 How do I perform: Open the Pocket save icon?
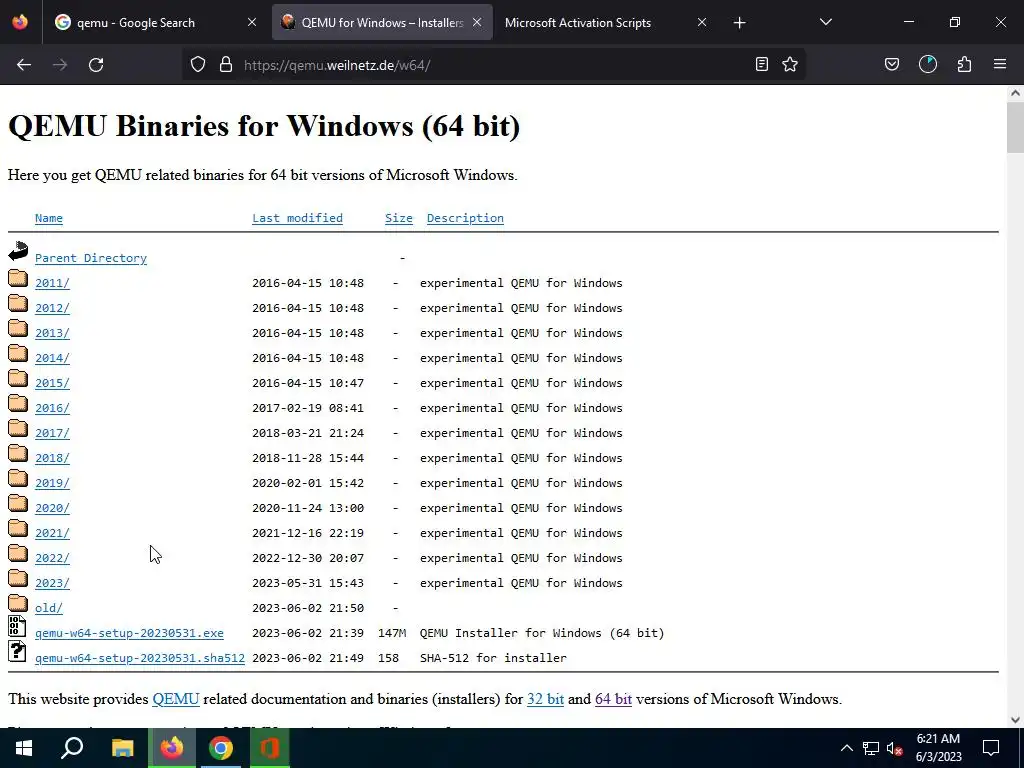(x=892, y=64)
